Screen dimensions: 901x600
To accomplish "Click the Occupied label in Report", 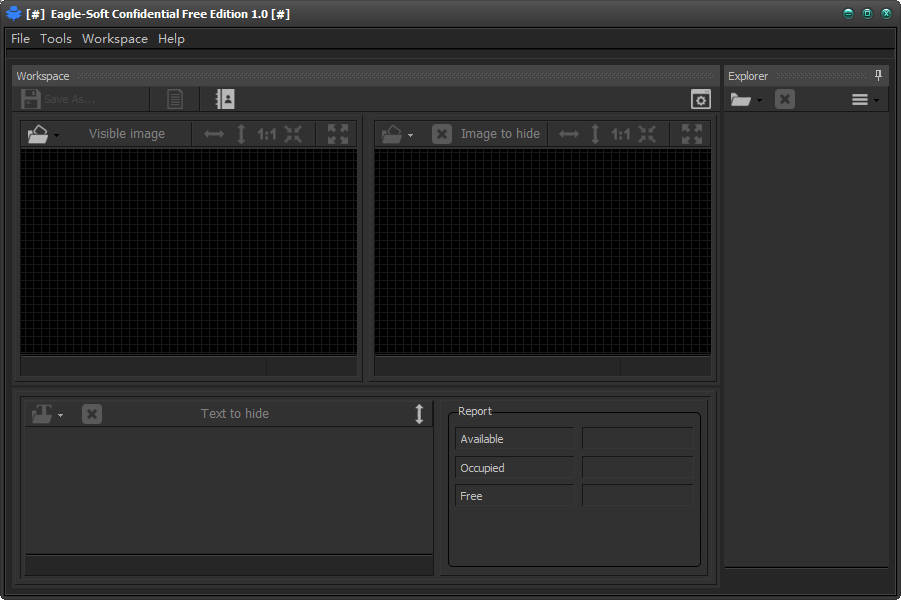I will click(482, 468).
